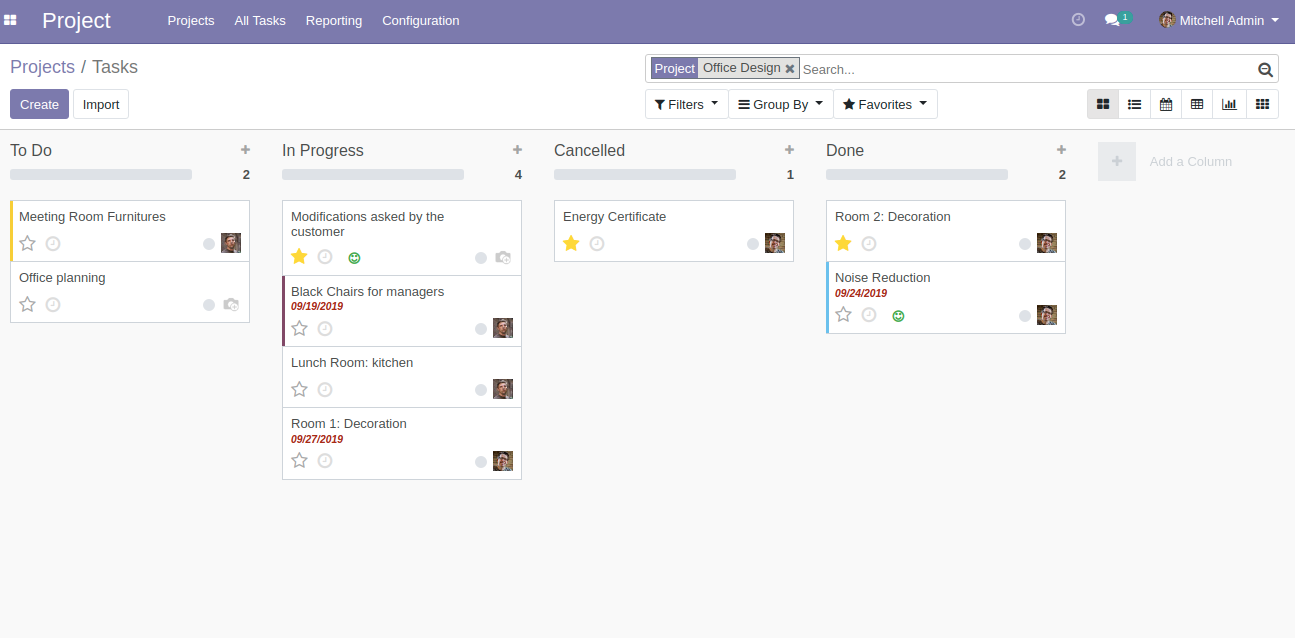This screenshot has height=638, width=1295.
Task: Open the apps grid home menu
Action: click(11, 20)
